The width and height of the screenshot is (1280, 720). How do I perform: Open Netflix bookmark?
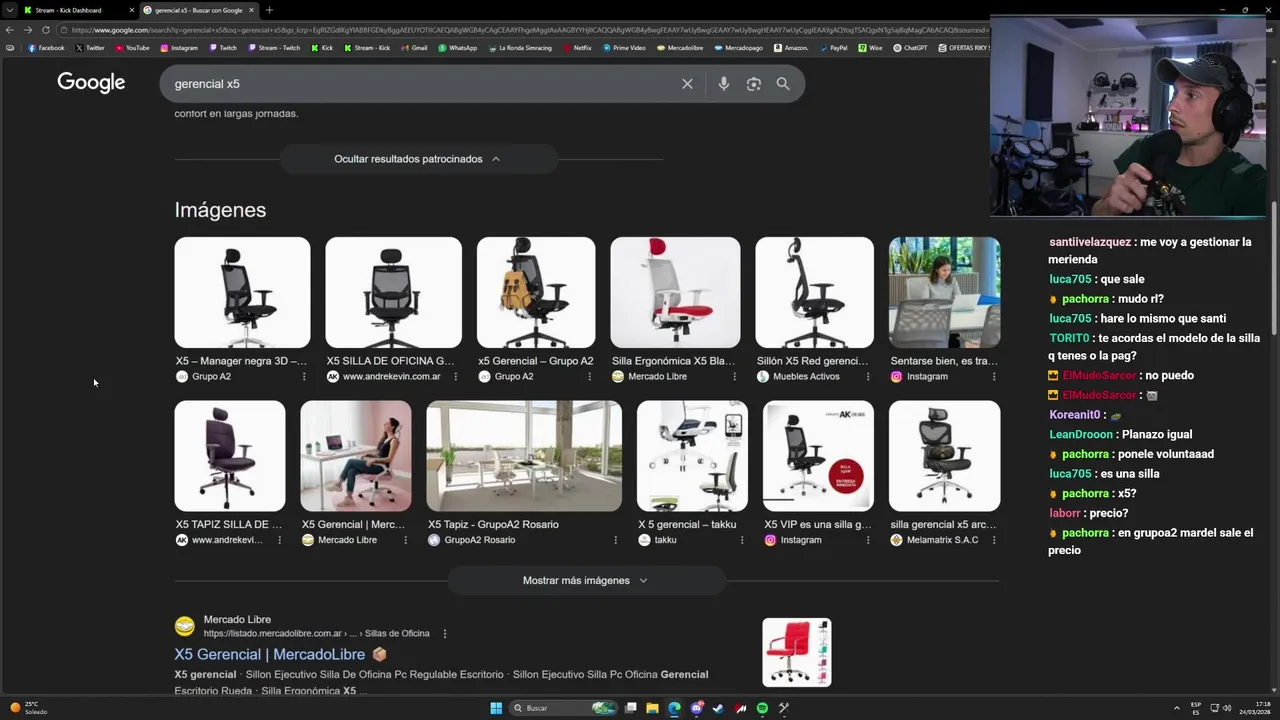coord(577,48)
